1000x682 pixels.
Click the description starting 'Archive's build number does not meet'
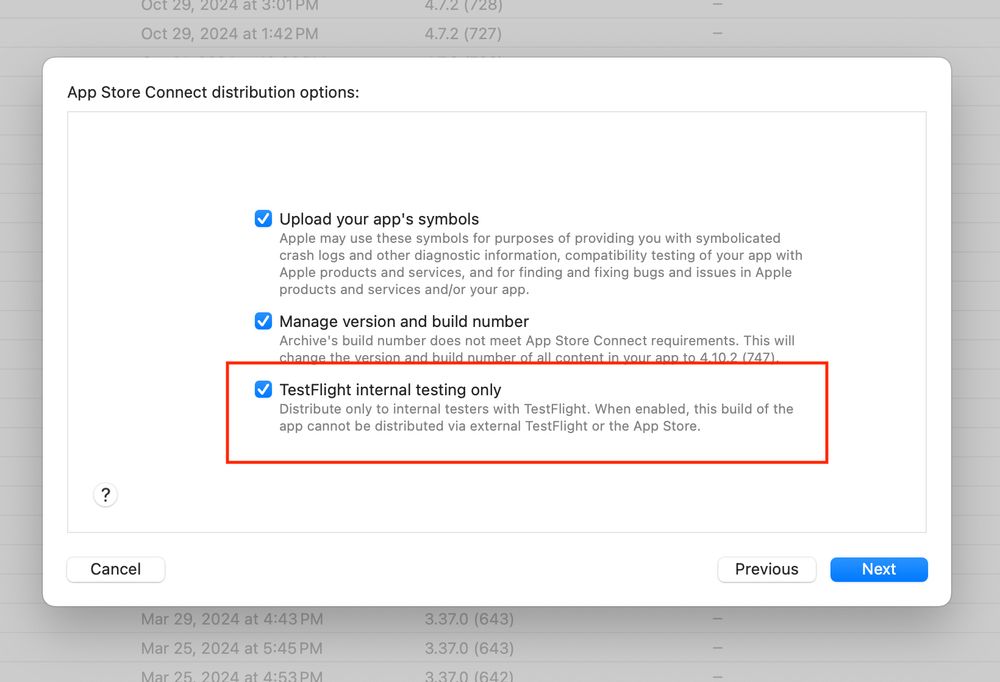537,349
